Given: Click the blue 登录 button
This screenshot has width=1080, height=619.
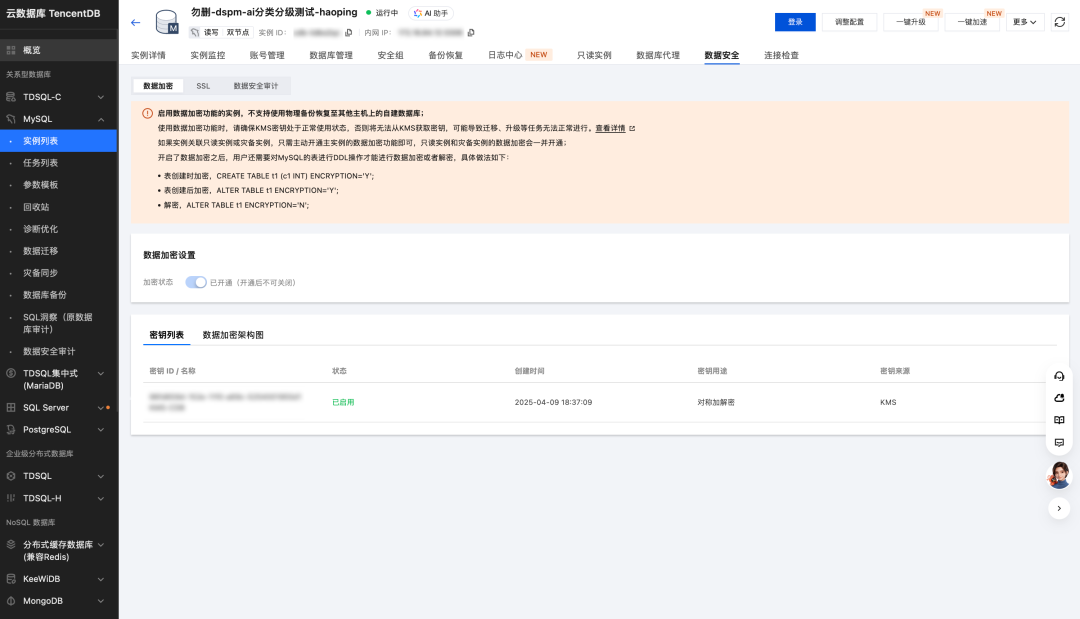Looking at the screenshot, I should pyautogui.click(x=796, y=22).
